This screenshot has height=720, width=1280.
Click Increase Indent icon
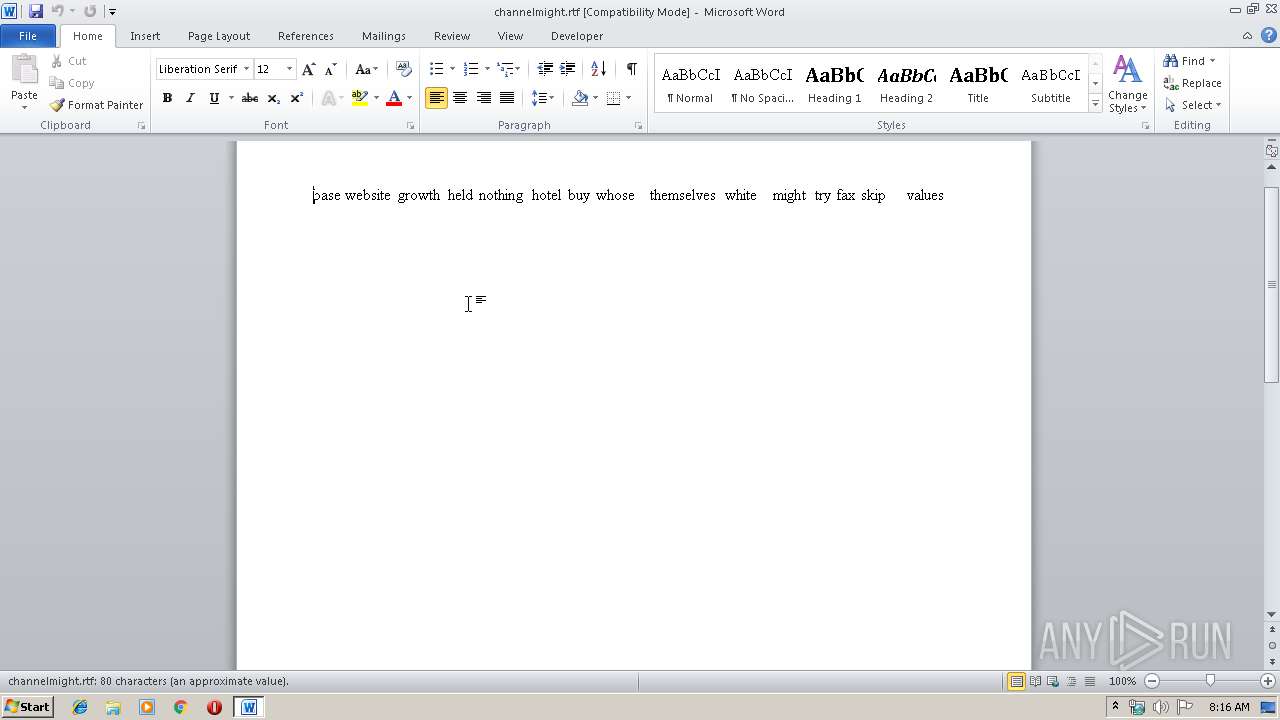coord(567,69)
